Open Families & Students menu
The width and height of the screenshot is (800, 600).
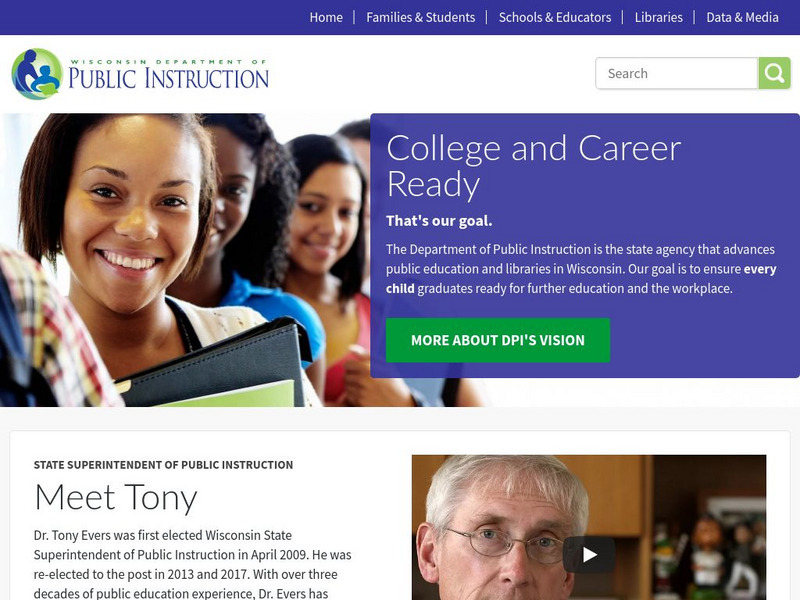(x=420, y=17)
